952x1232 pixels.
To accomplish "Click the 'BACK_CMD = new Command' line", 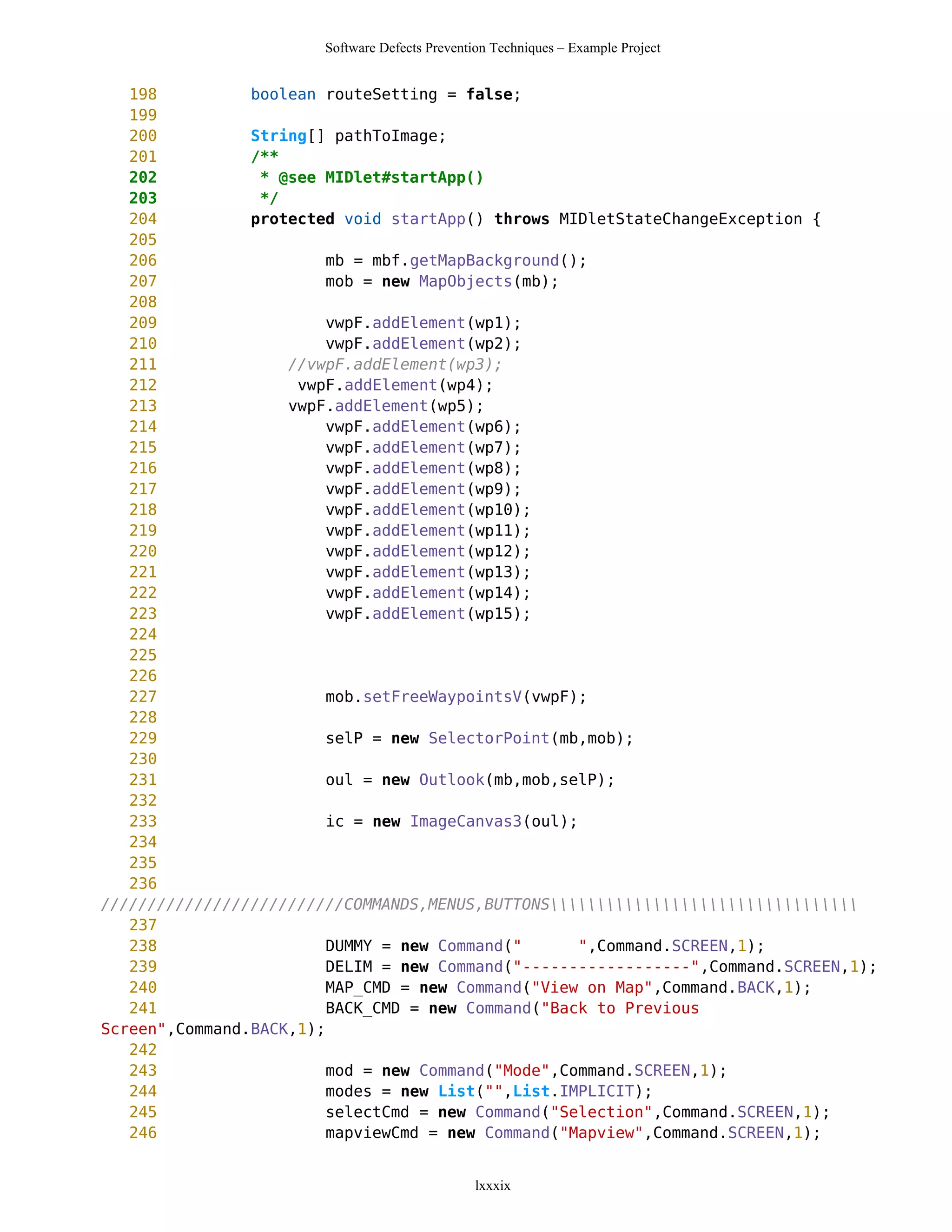I will (512, 1009).
